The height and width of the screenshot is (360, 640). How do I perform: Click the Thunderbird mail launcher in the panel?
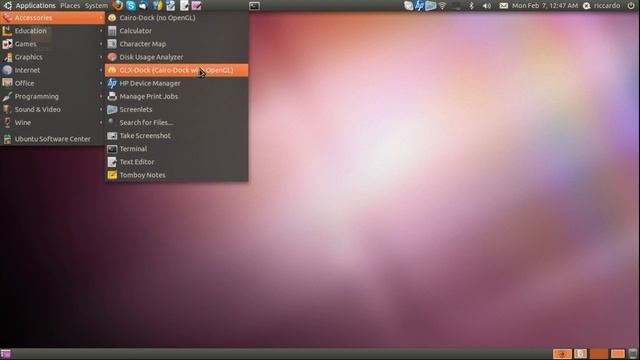pyautogui.click(x=144, y=6)
